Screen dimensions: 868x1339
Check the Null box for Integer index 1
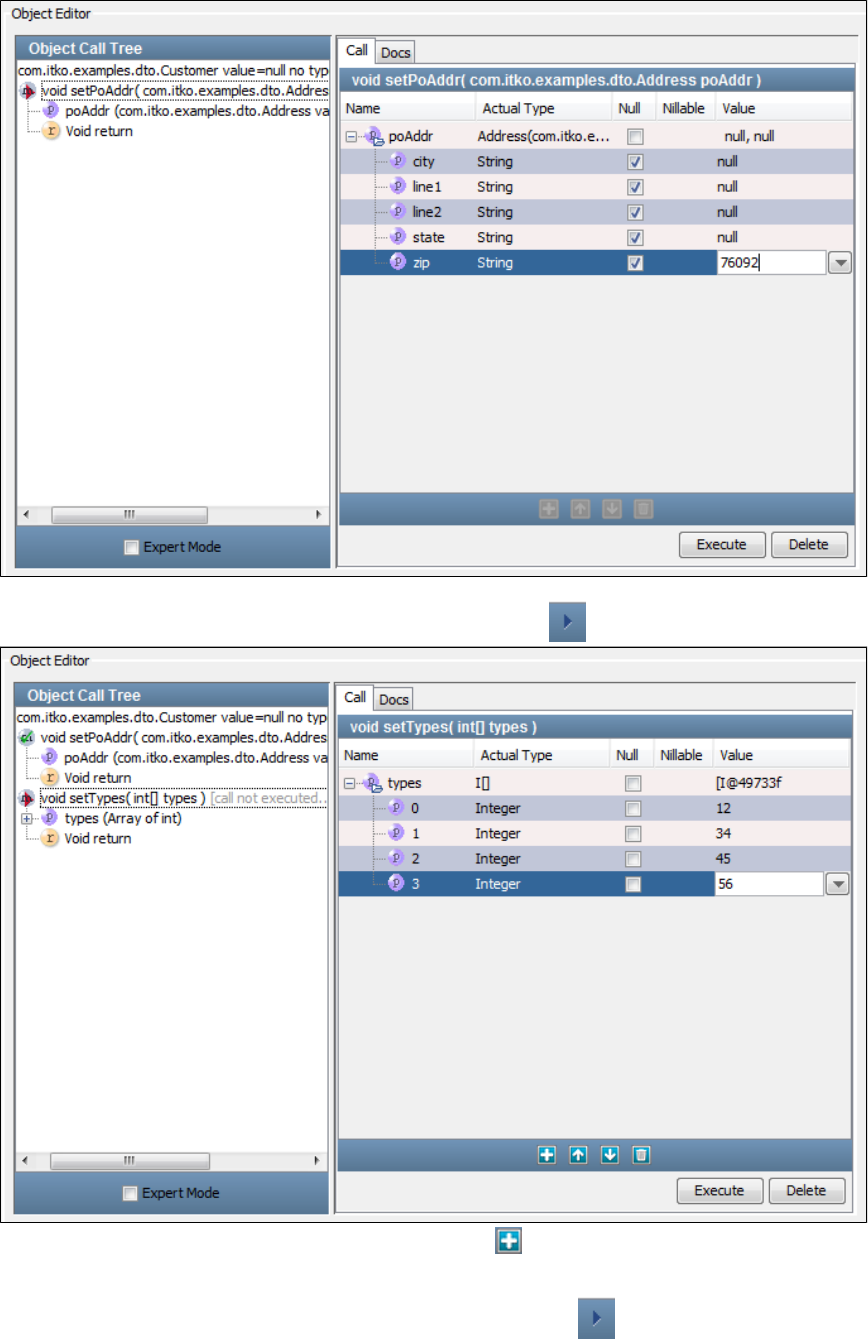[x=632, y=834]
